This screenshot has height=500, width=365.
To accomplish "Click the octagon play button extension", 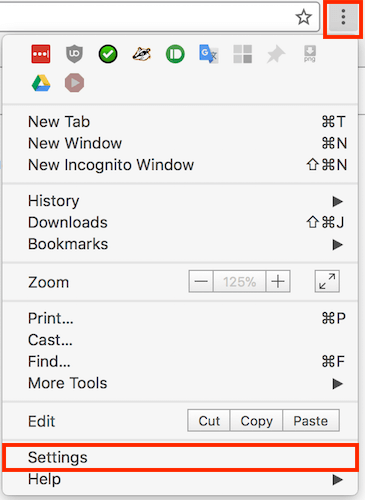I will click(74, 83).
